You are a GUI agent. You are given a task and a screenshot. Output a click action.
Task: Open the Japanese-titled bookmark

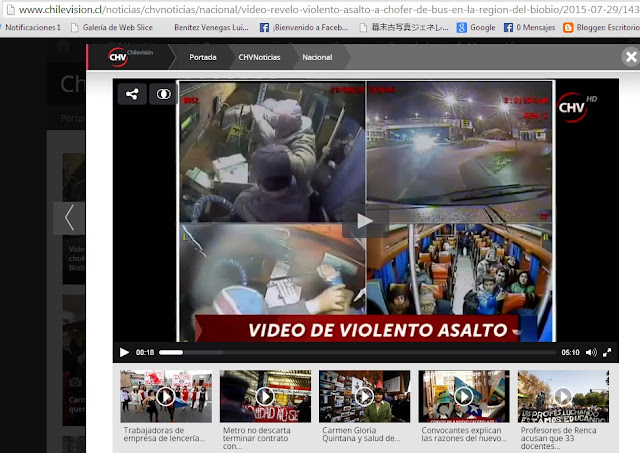pyautogui.click(x=404, y=27)
